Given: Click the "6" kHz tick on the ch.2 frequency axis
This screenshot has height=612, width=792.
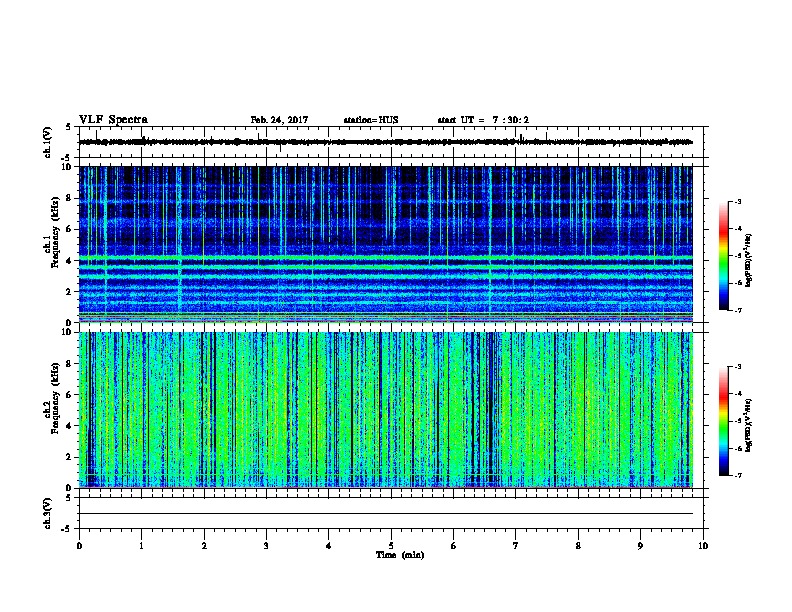Looking at the screenshot, I should pyautogui.click(x=69, y=395).
